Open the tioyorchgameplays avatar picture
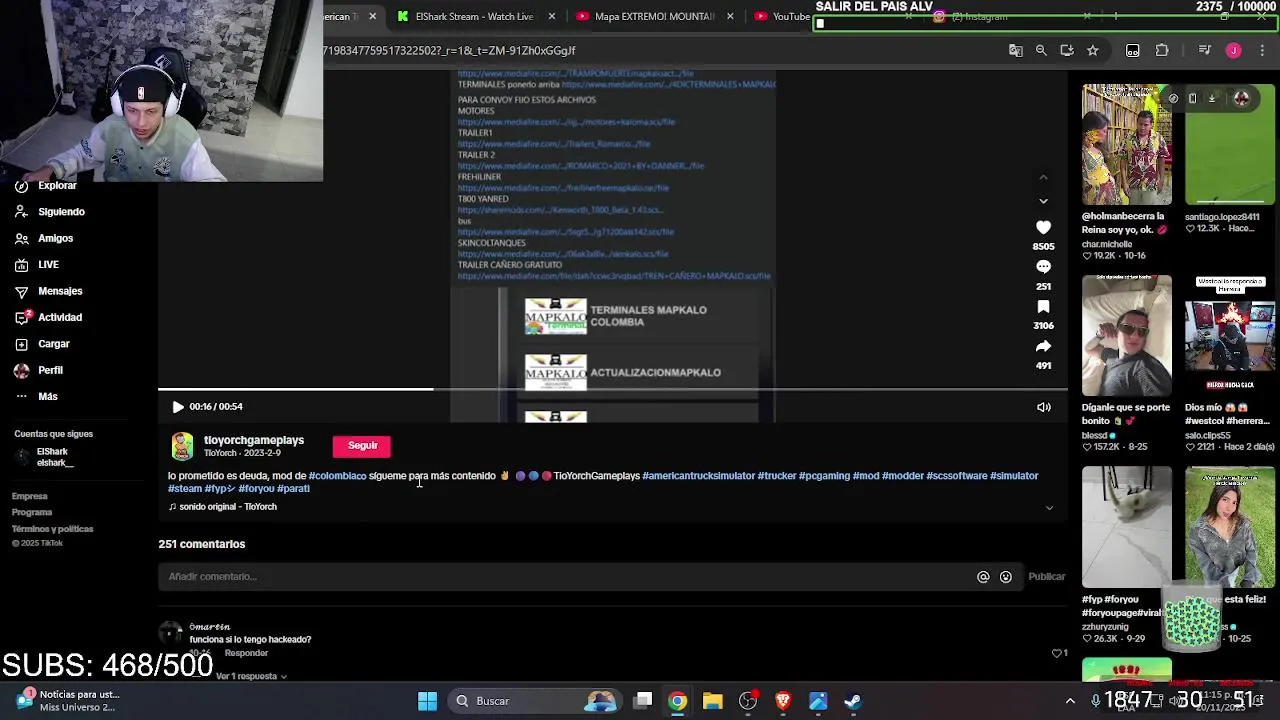 (x=182, y=446)
